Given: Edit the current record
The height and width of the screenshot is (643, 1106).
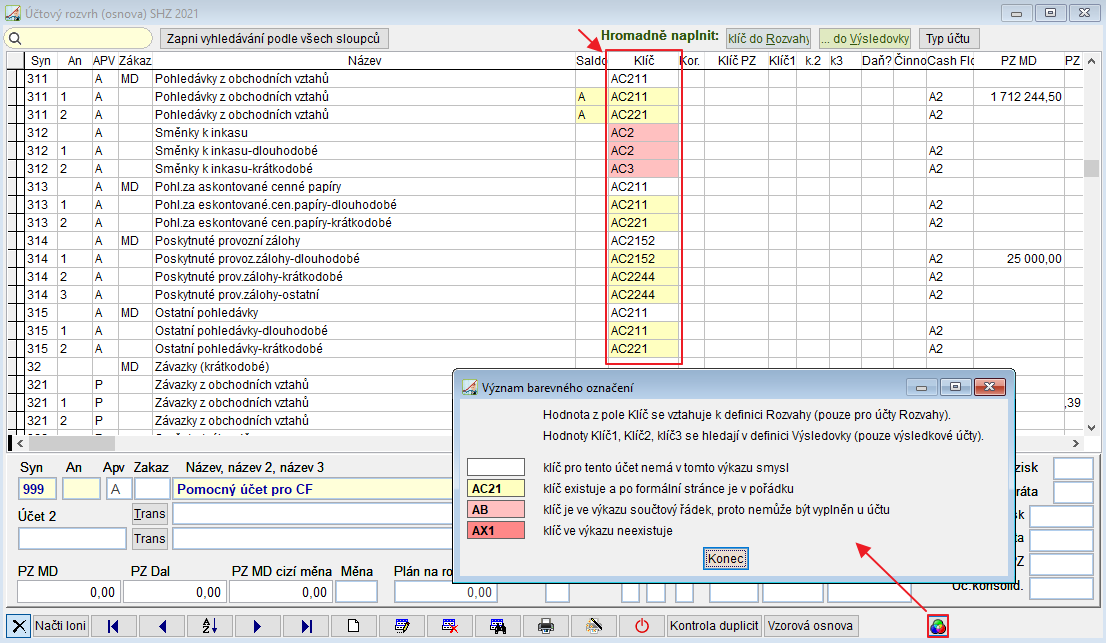Looking at the screenshot, I should coord(402,626).
